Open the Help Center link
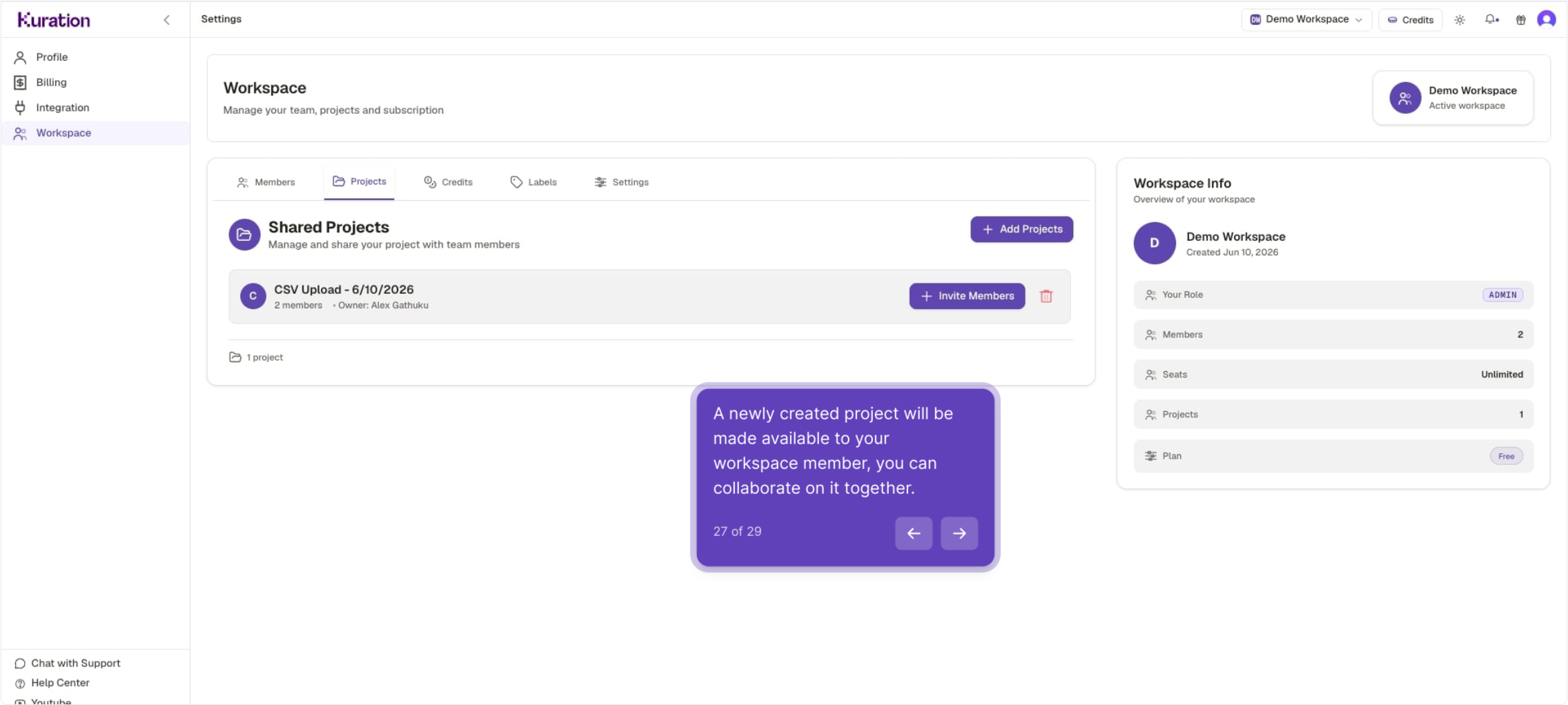 [x=52, y=683]
